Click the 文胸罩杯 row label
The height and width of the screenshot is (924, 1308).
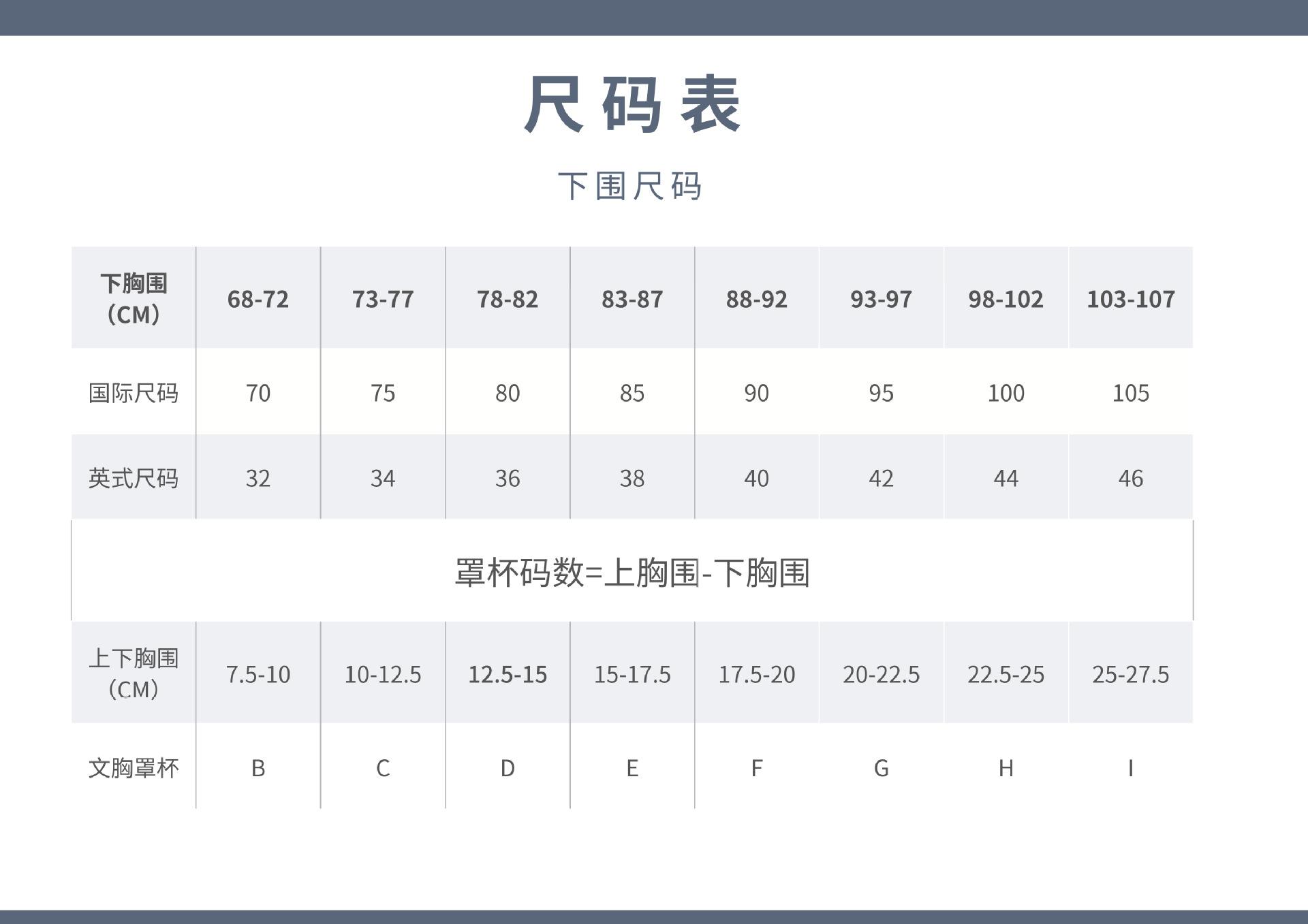tap(134, 768)
